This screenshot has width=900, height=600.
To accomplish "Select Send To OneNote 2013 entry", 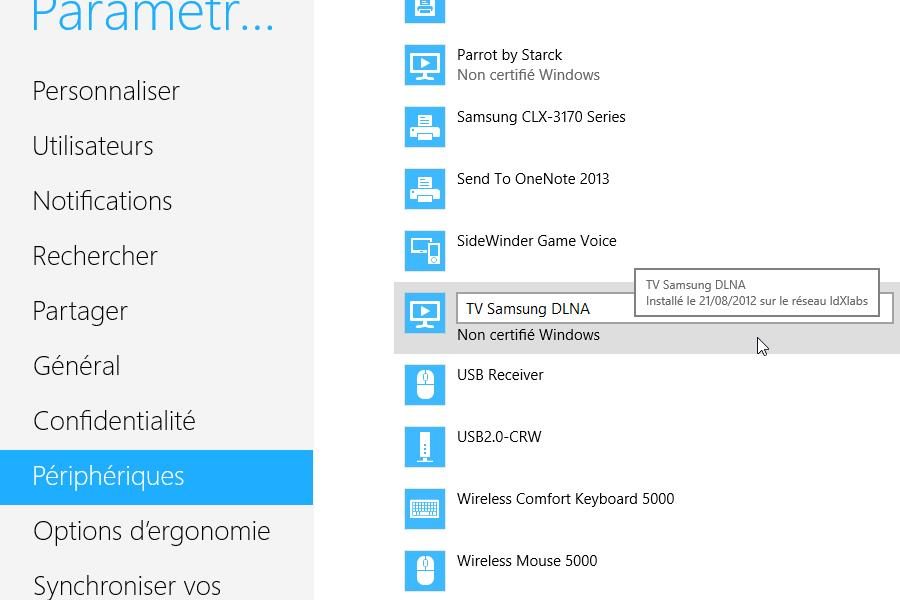I will (533, 179).
